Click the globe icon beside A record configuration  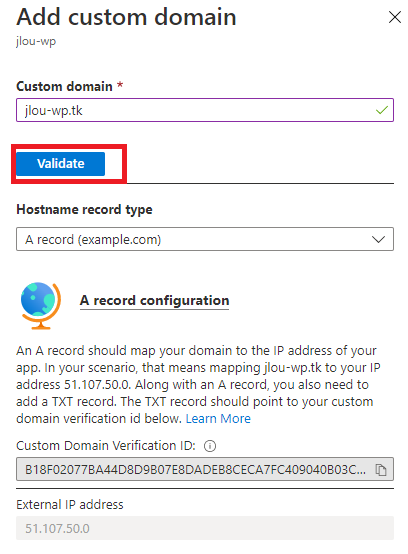click(40, 306)
